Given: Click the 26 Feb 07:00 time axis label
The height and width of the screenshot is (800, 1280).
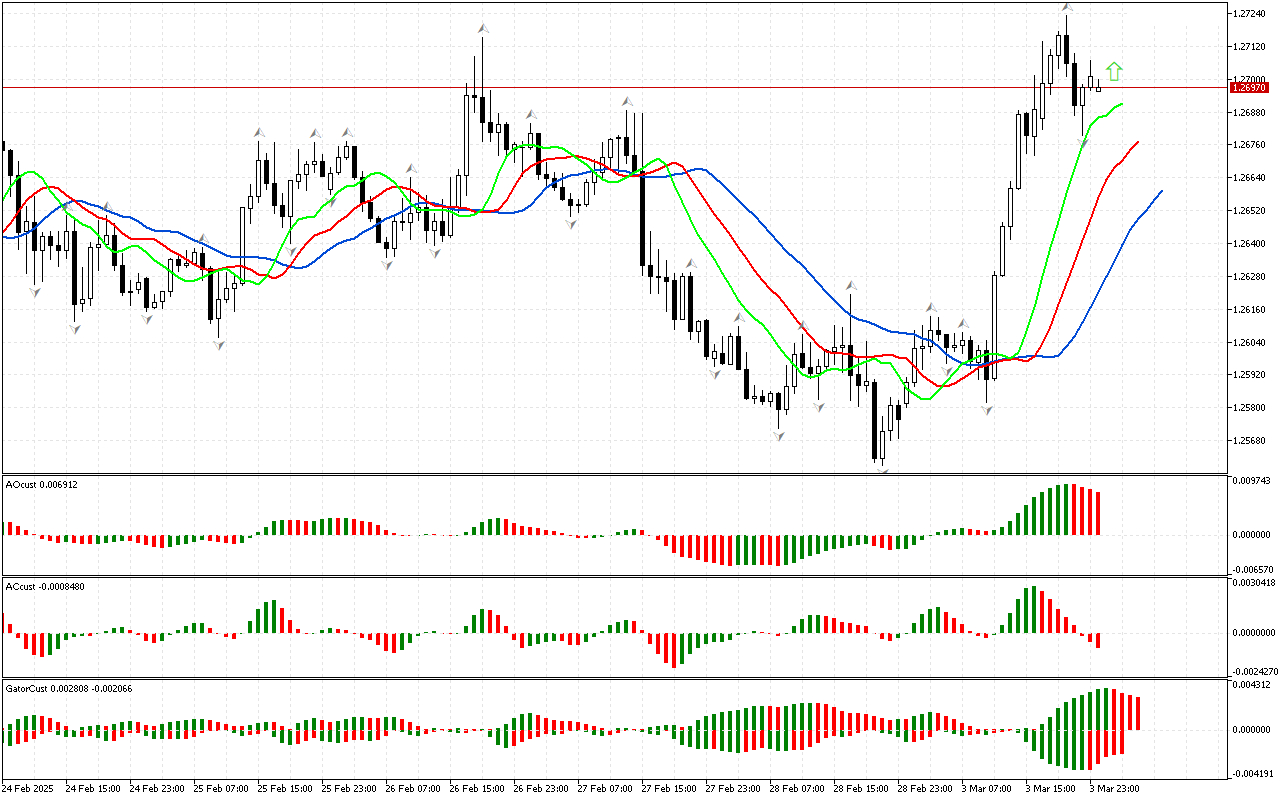Looking at the screenshot, I should click(413, 789).
